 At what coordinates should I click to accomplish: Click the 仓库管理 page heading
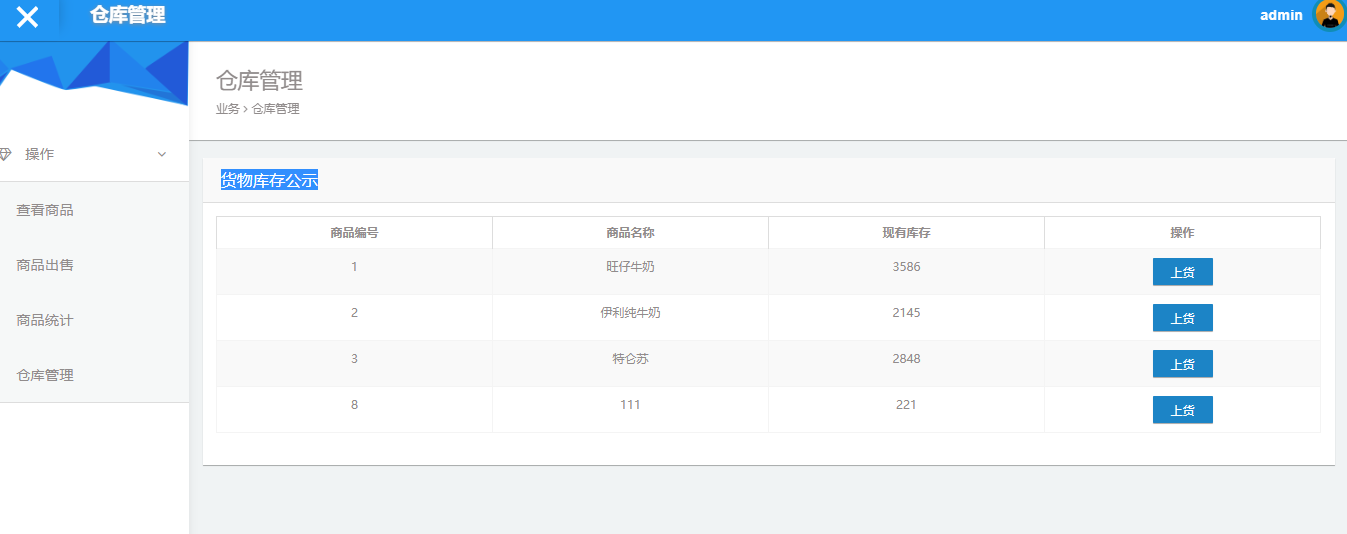coord(260,81)
